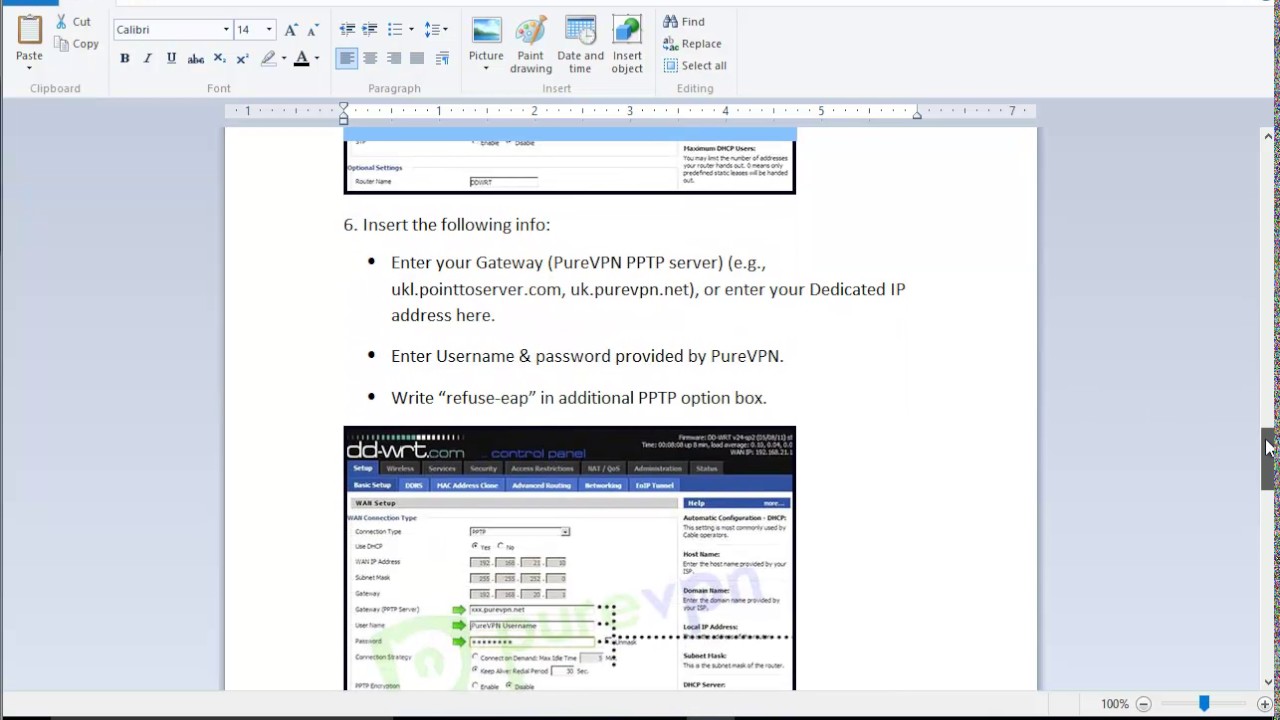The height and width of the screenshot is (720, 1280).
Task: Click the zoom slider handle
Action: tap(1204, 704)
